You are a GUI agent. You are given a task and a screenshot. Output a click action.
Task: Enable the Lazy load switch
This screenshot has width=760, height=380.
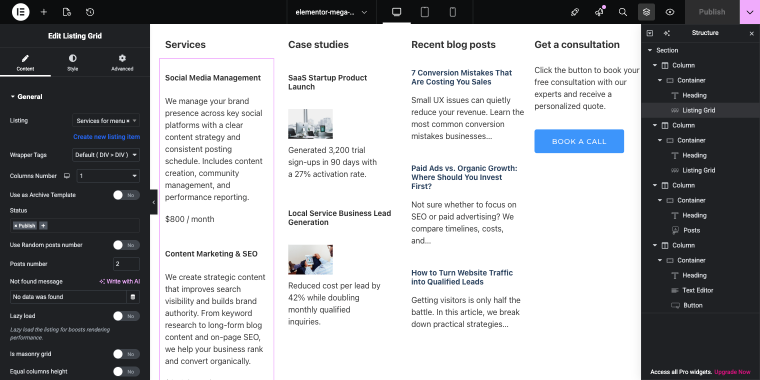click(126, 316)
